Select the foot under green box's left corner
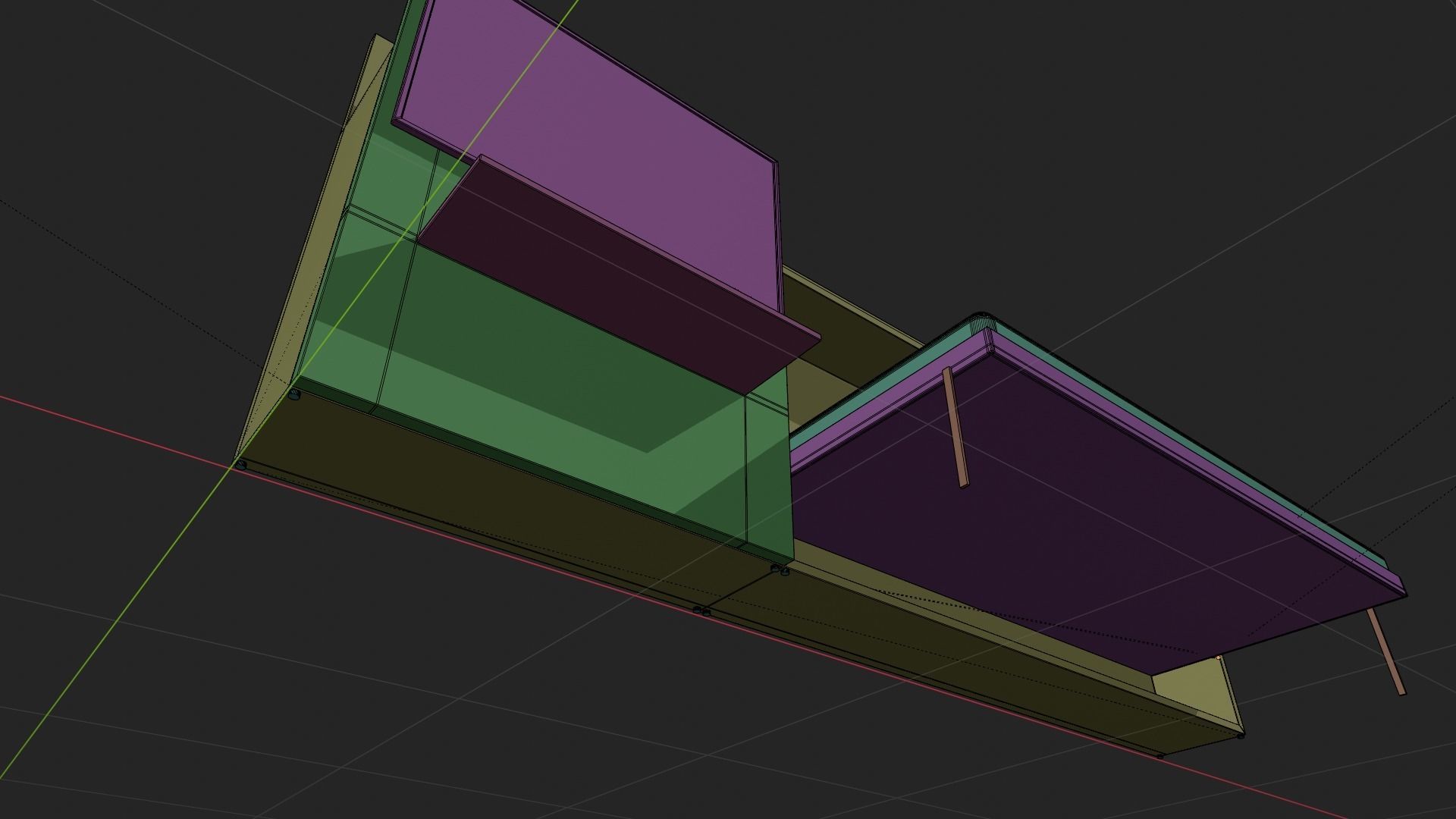Screen dimensions: 1456x819 [295, 394]
